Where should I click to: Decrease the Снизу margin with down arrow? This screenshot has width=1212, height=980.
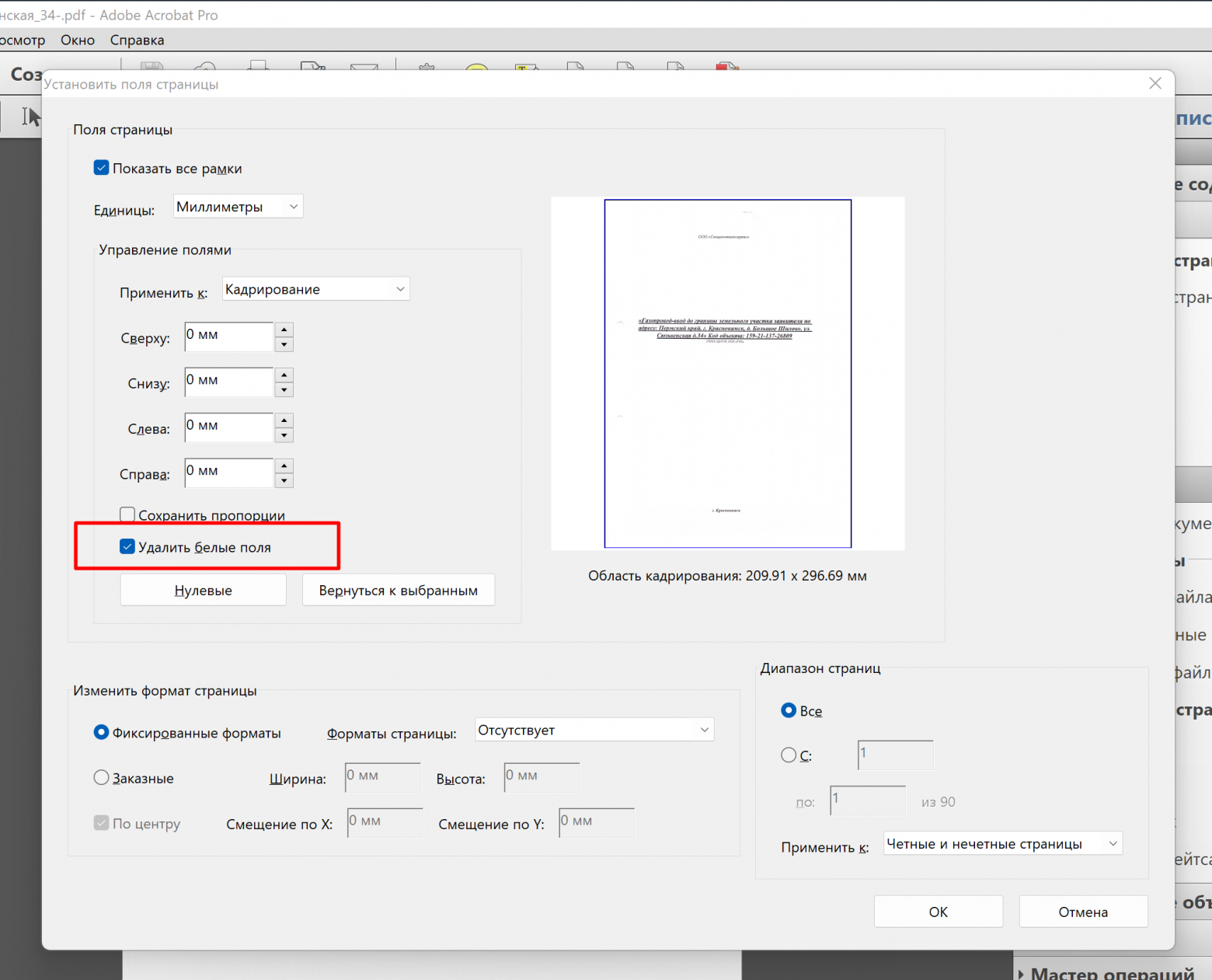click(284, 389)
